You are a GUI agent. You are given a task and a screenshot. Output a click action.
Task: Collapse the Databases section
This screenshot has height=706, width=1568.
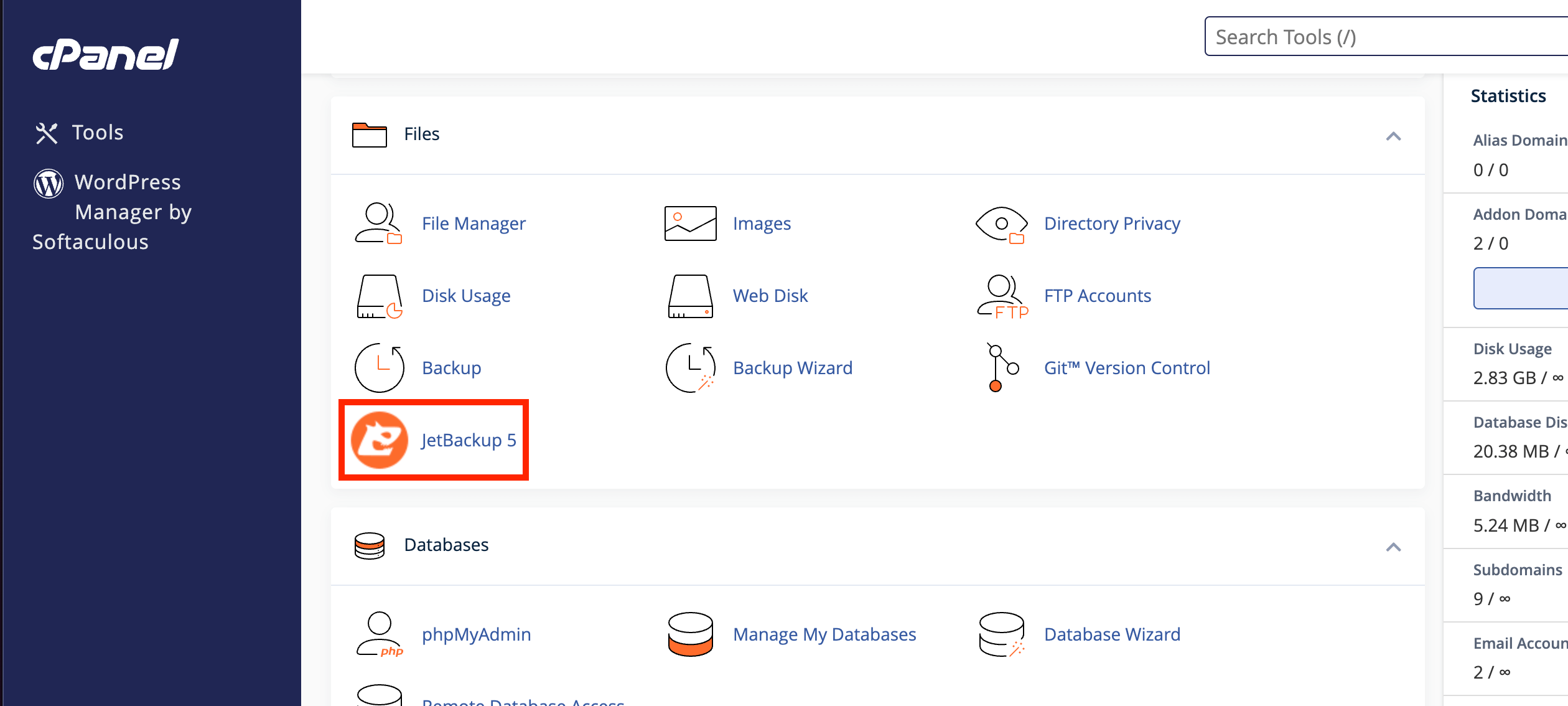[1394, 548]
